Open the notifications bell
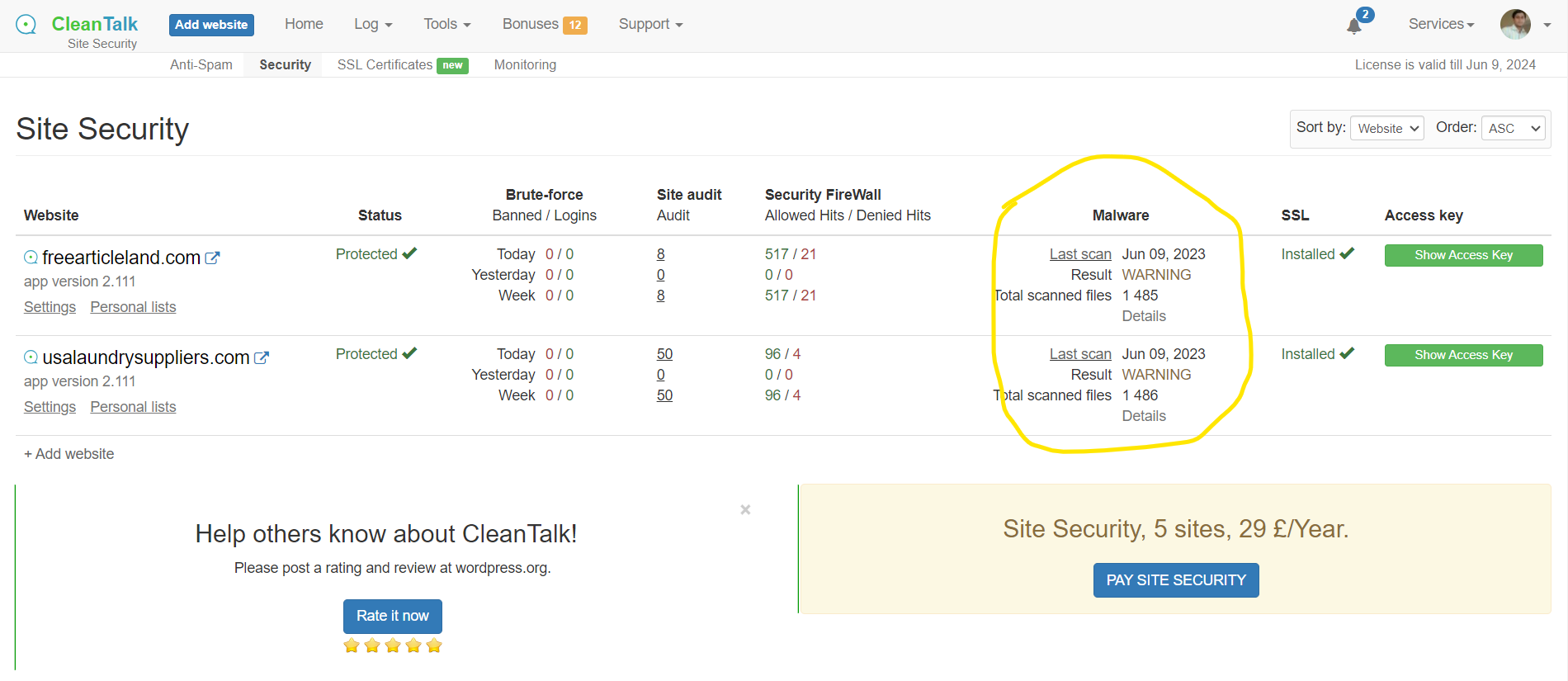1568x681 pixels. [x=1354, y=26]
